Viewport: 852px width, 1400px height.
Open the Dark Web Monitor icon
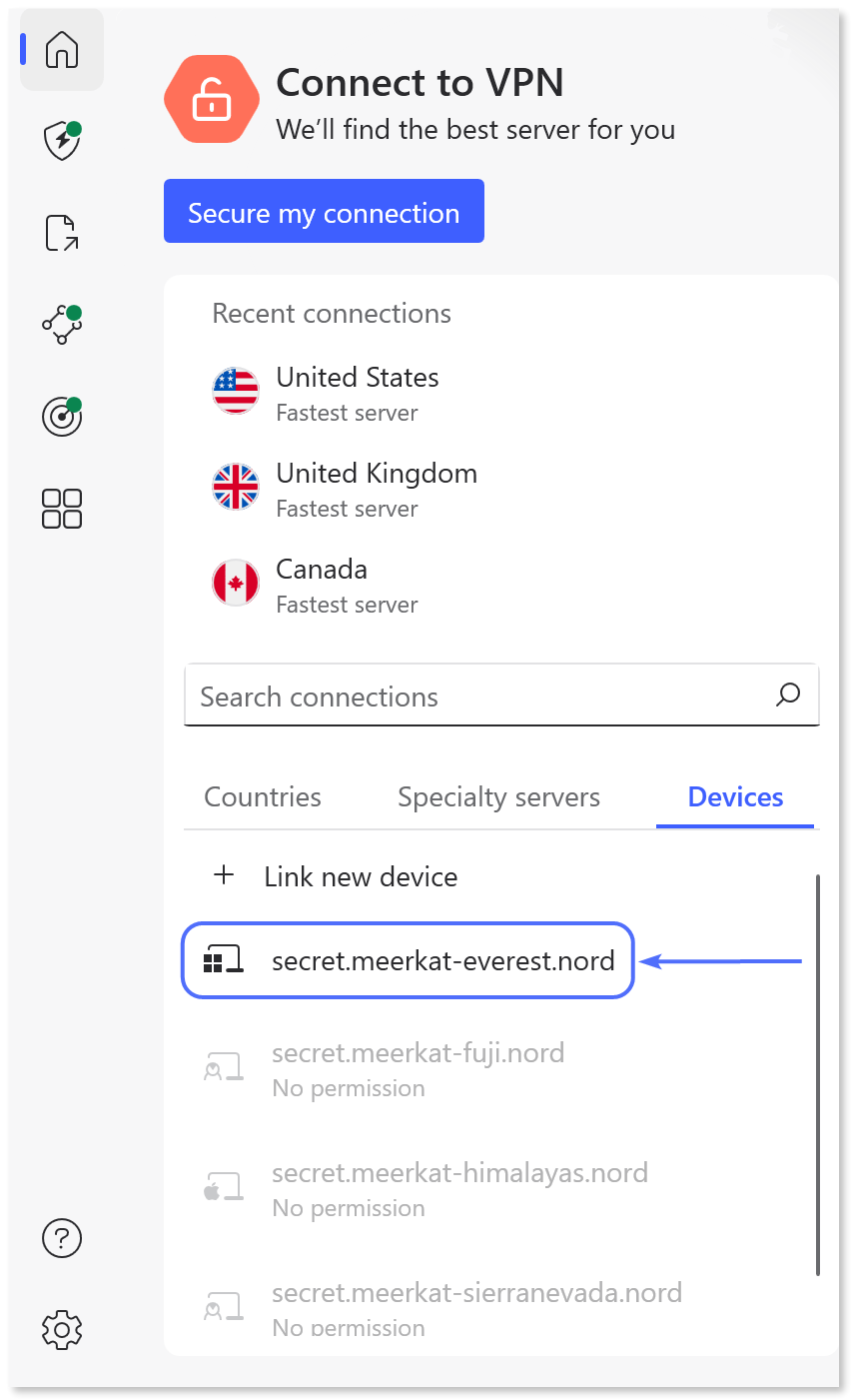61,417
